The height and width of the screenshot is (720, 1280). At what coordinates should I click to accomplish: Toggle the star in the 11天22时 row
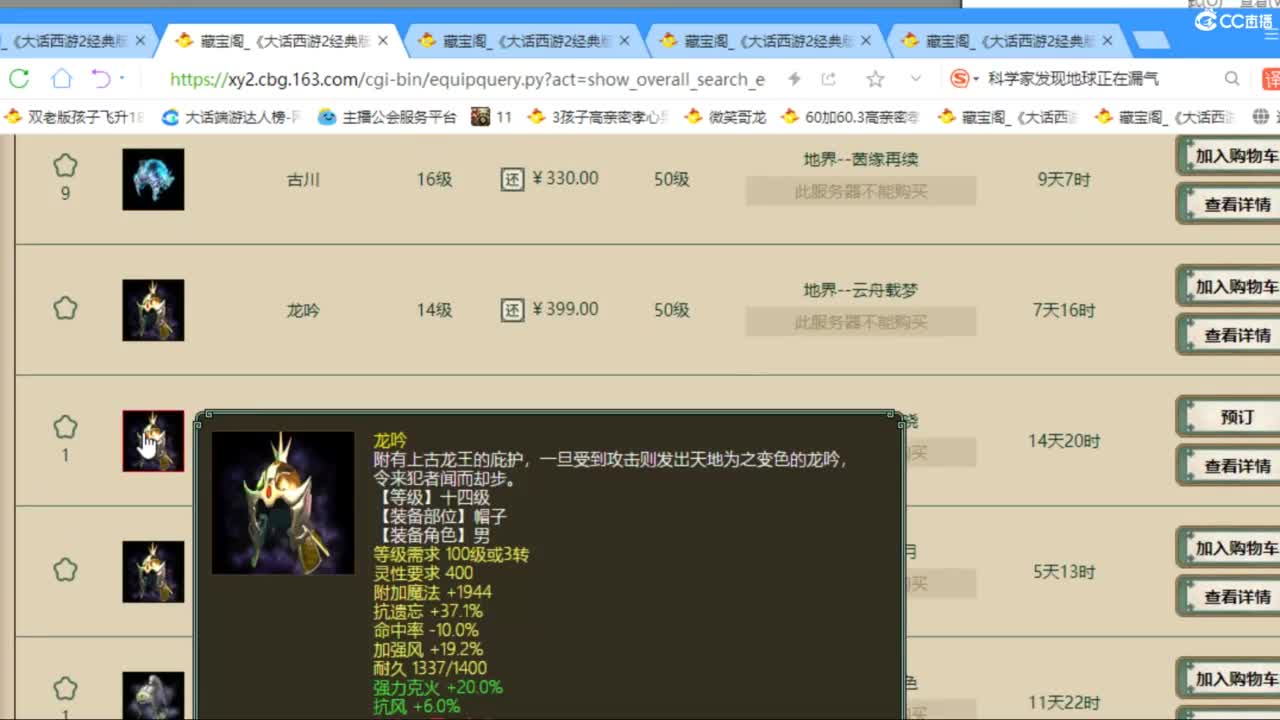click(65, 689)
